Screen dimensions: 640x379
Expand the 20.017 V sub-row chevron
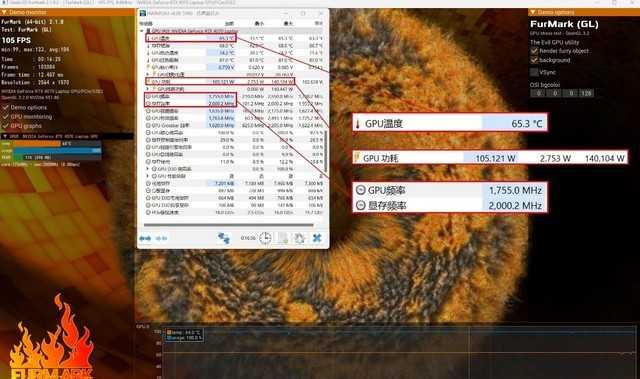147,74
